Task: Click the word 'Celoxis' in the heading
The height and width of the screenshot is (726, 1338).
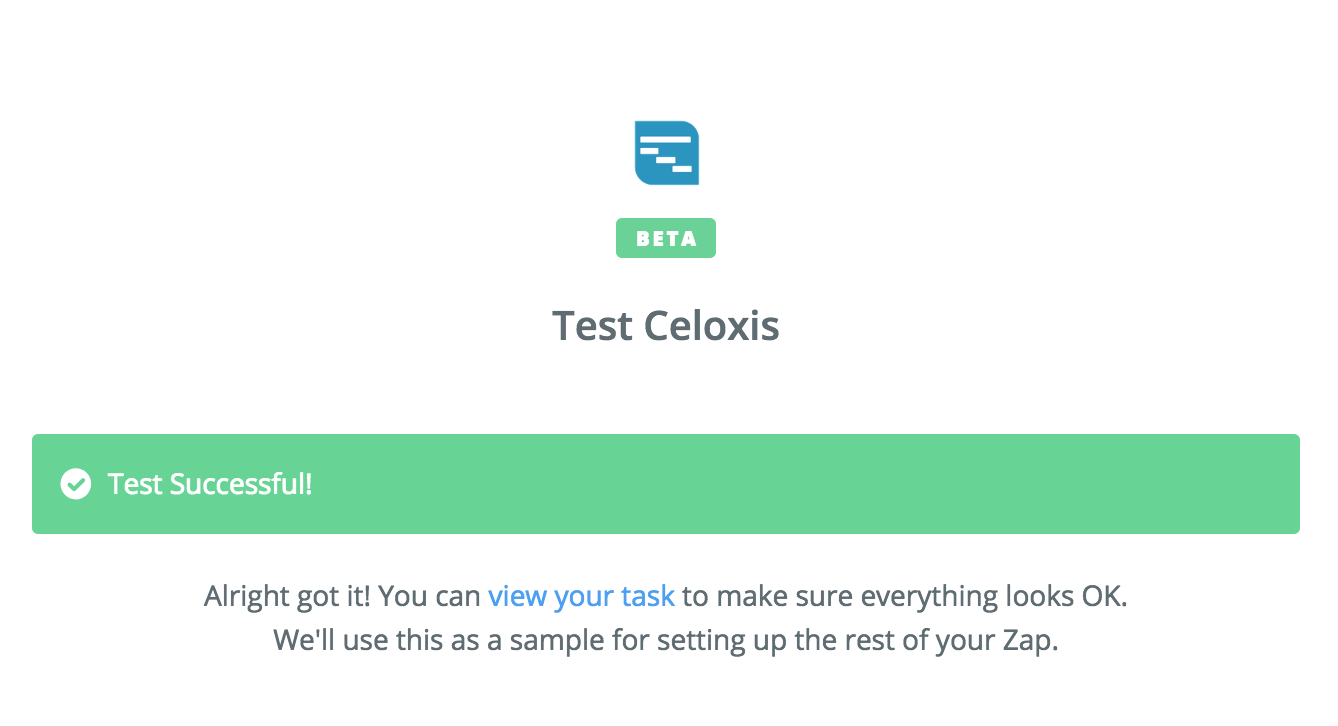Action: click(x=711, y=327)
